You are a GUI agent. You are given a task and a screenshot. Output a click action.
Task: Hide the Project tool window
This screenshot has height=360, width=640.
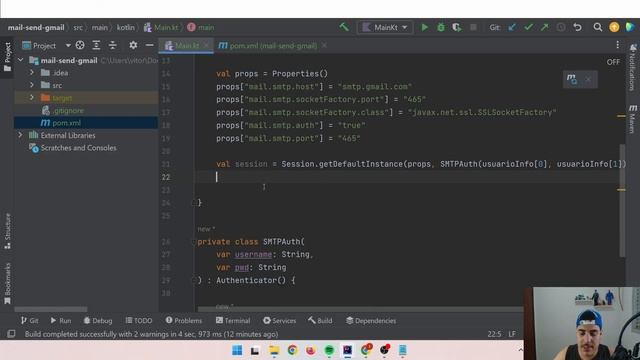[149, 45]
